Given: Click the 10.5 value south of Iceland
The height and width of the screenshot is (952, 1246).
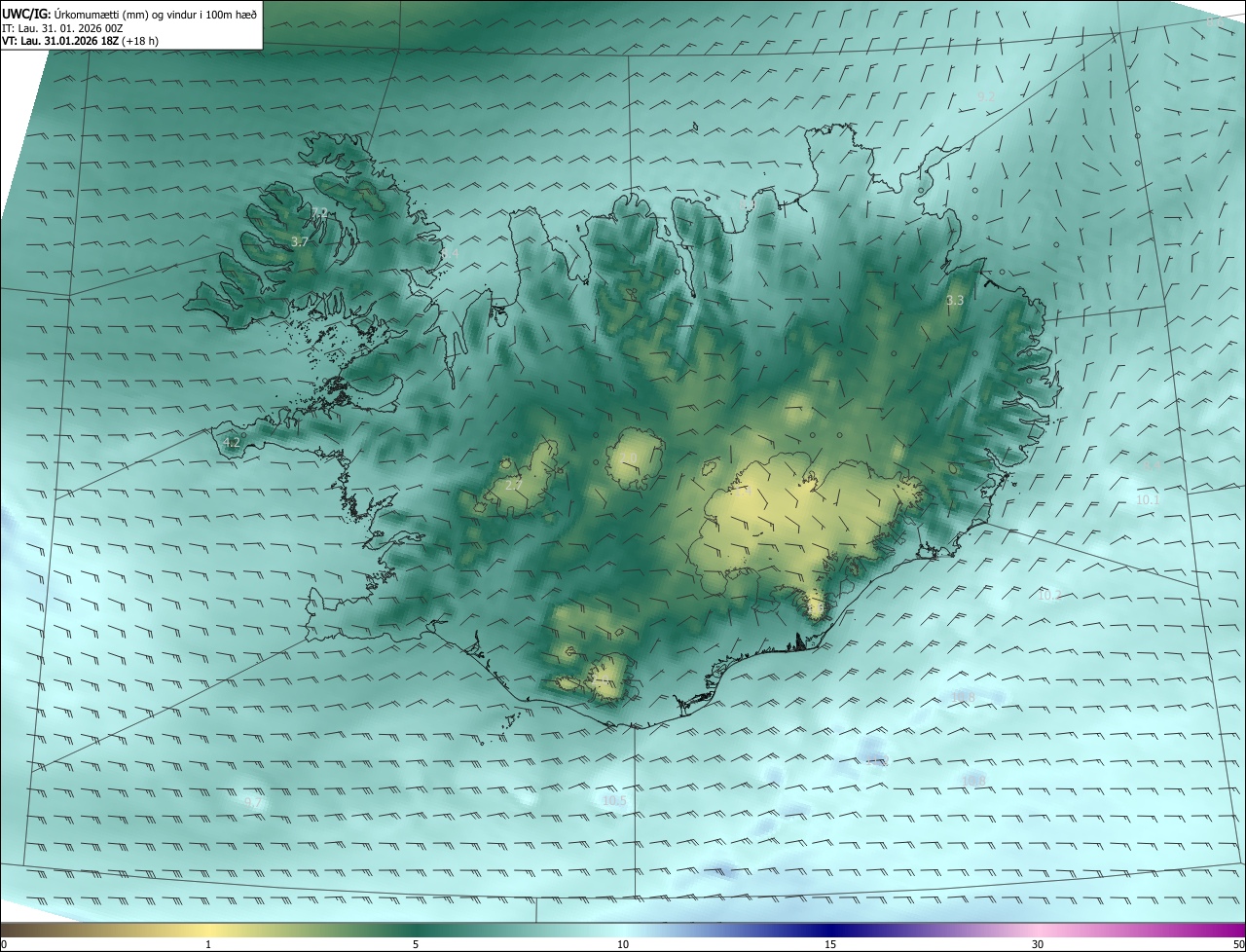Looking at the screenshot, I should click(x=614, y=801).
